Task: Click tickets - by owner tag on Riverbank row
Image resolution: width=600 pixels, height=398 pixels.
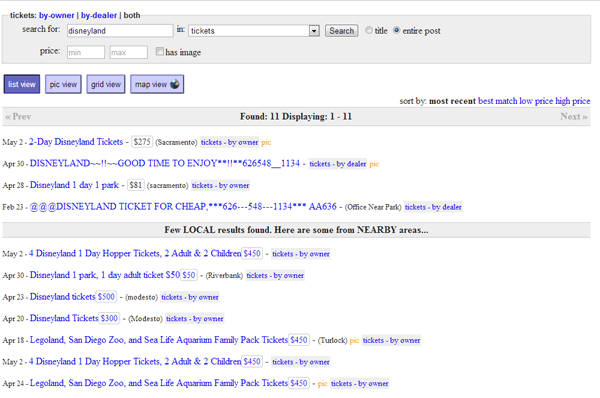Action: click(275, 275)
